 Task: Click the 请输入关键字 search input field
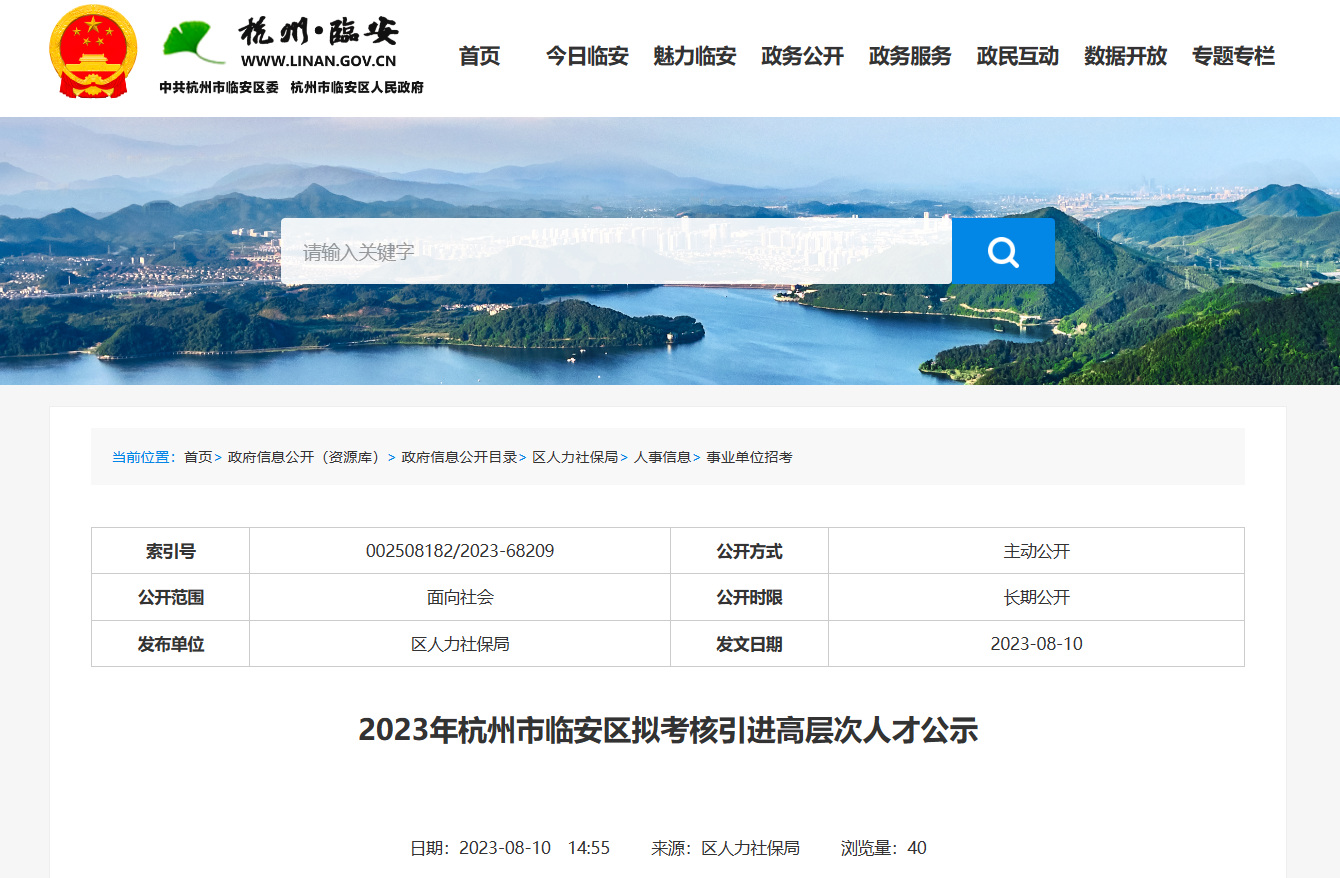616,251
